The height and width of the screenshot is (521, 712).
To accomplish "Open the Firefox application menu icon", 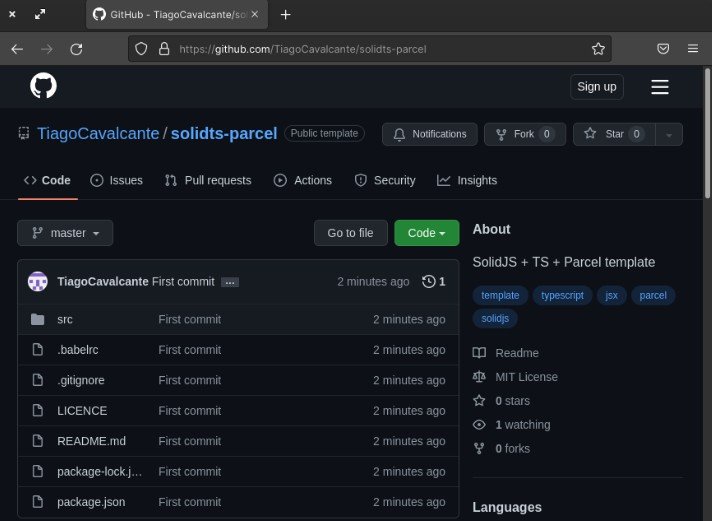I will click(693, 49).
